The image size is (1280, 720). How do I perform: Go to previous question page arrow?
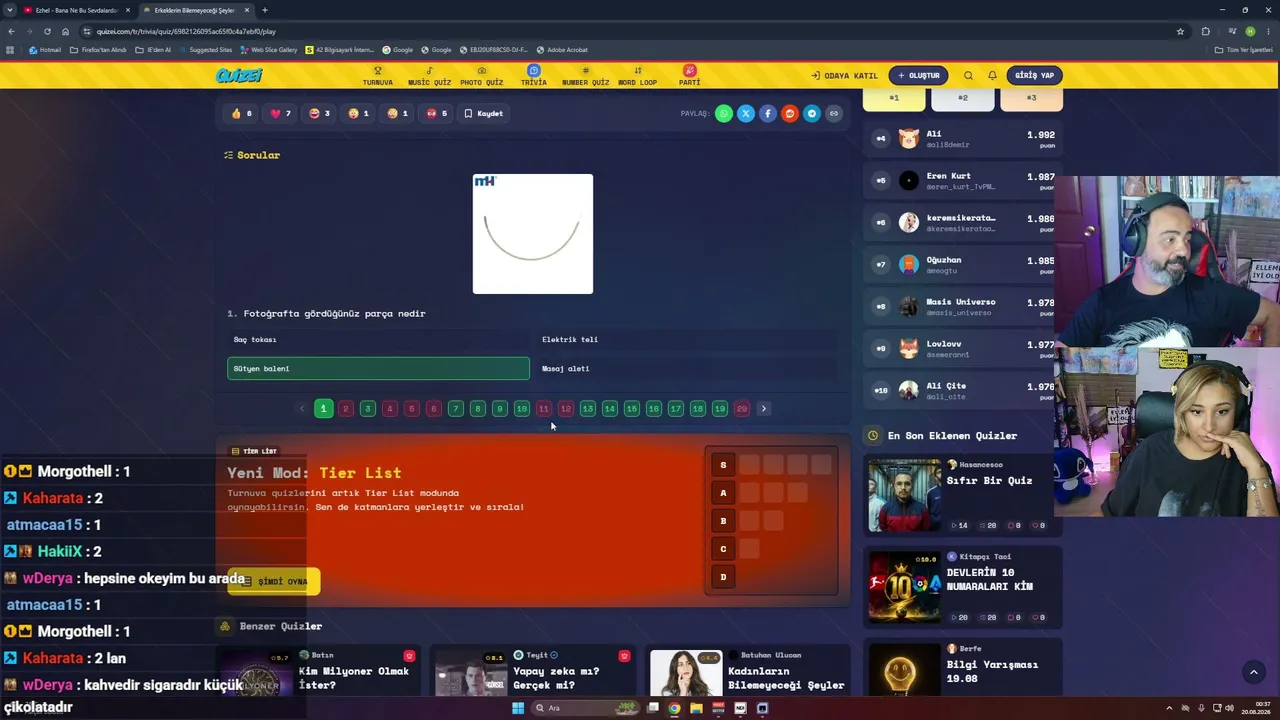coord(302,409)
